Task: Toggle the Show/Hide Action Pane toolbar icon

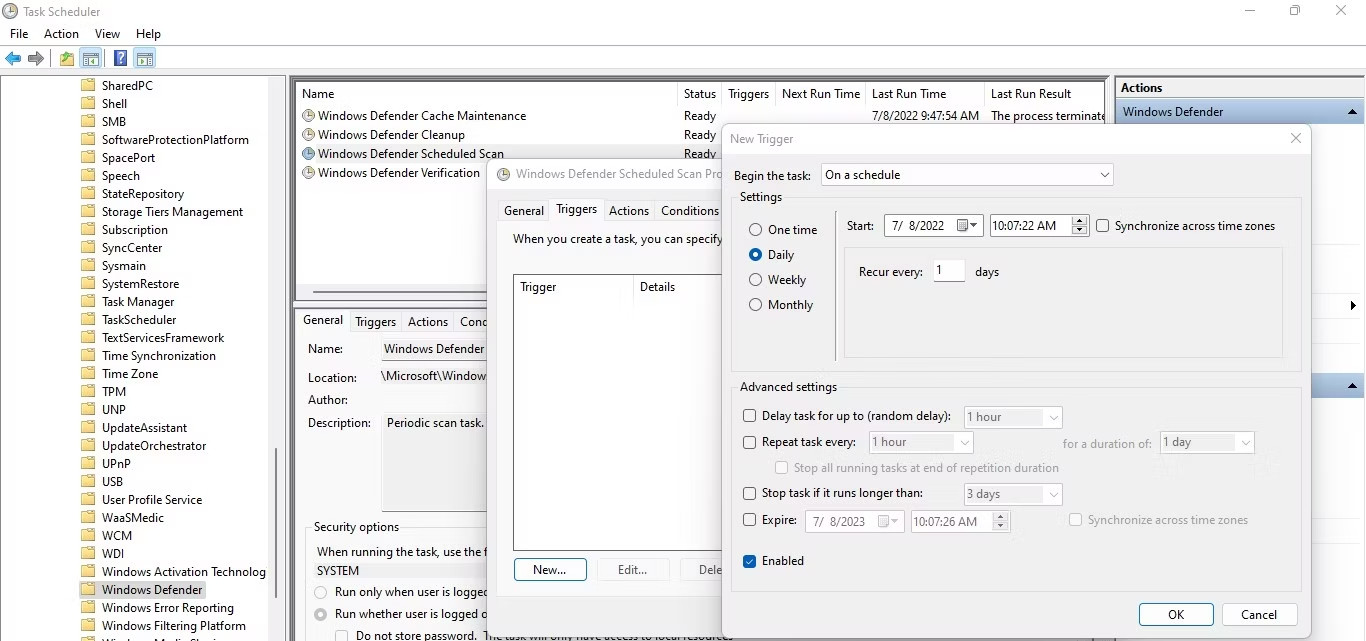Action: click(145, 59)
